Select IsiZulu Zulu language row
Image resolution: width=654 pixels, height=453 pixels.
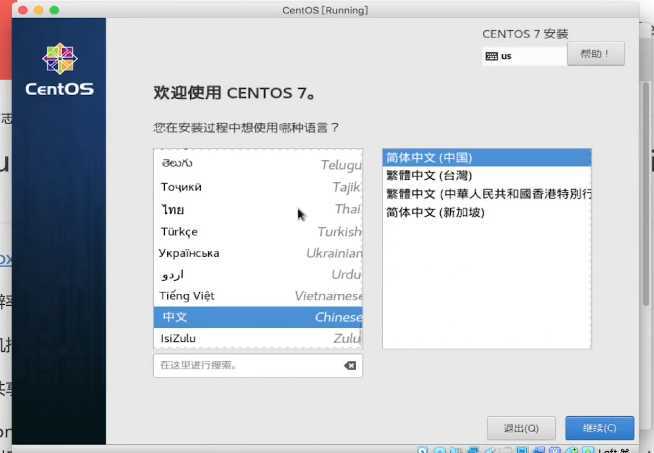[258, 338]
